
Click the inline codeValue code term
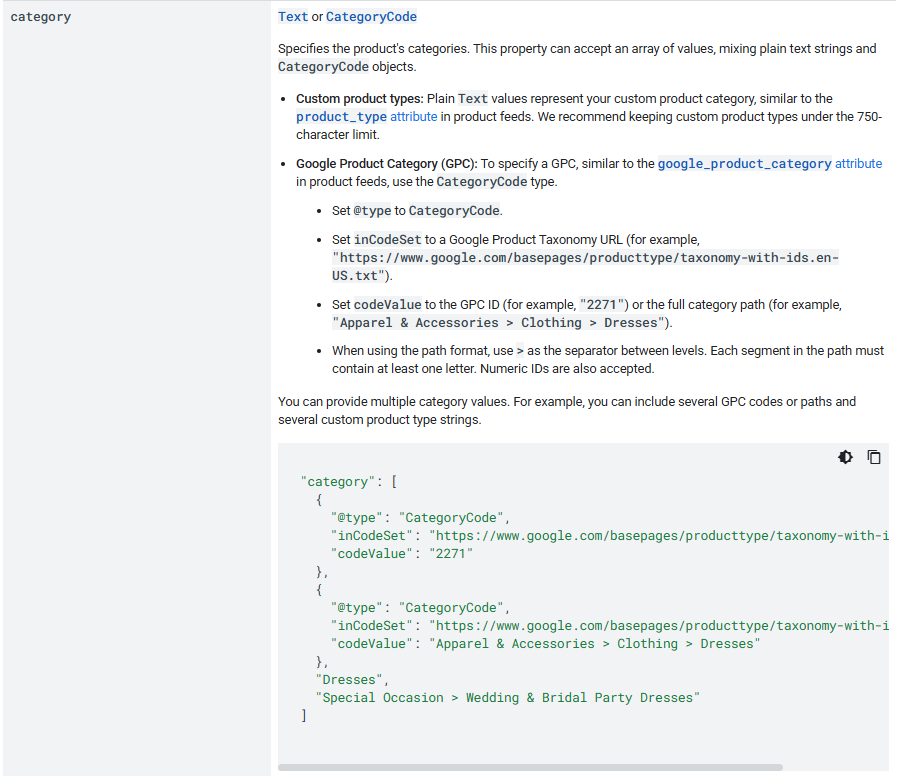point(387,305)
